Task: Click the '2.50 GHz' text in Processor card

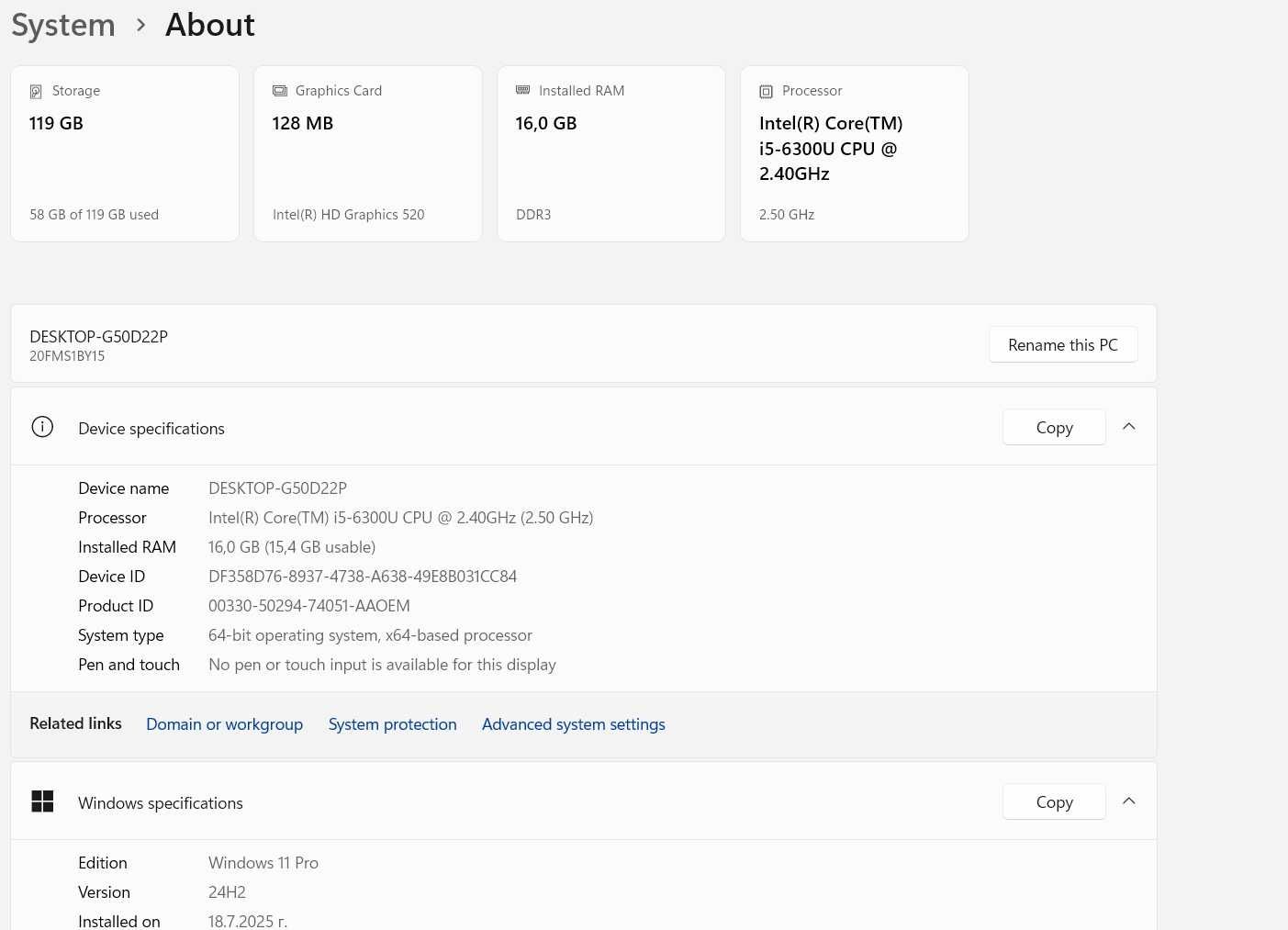Action: pos(787,215)
